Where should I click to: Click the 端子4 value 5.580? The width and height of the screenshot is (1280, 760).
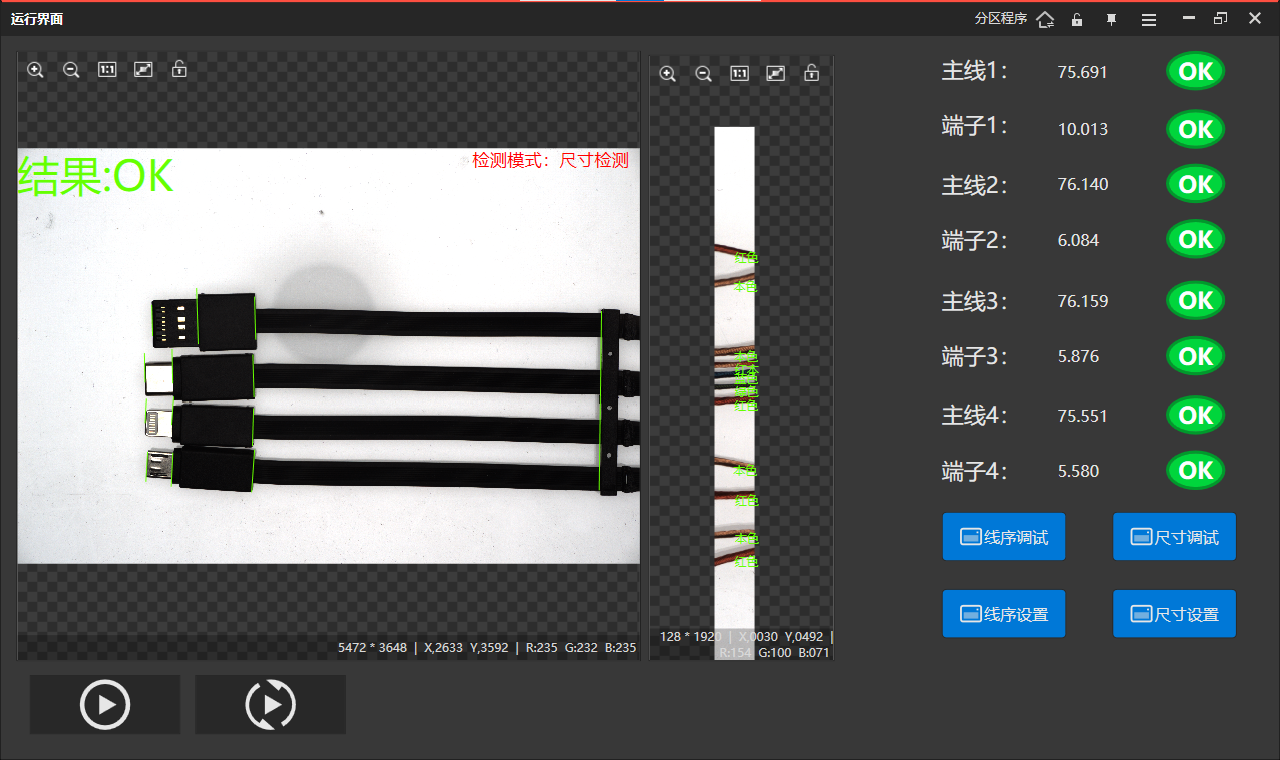(x=1078, y=471)
